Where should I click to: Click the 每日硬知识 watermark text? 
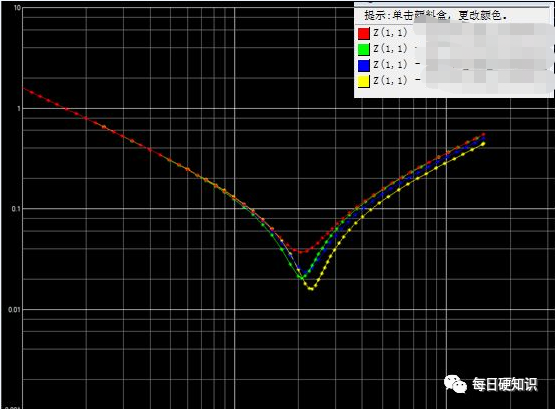tap(505, 385)
